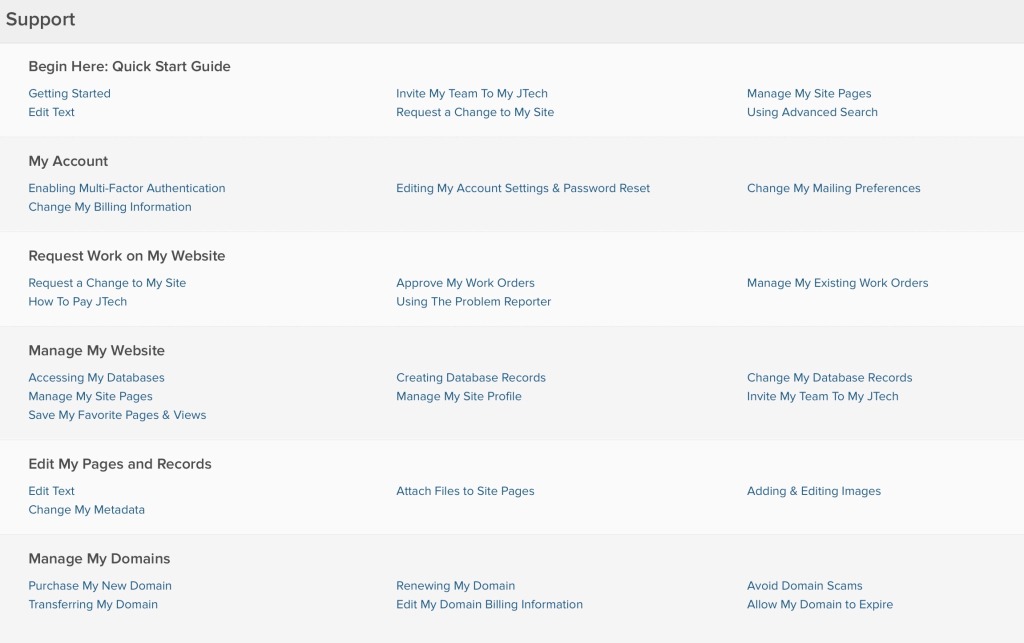Open Allow My Domain to Expire
Viewport: 1024px width, 643px height.
tap(820, 604)
